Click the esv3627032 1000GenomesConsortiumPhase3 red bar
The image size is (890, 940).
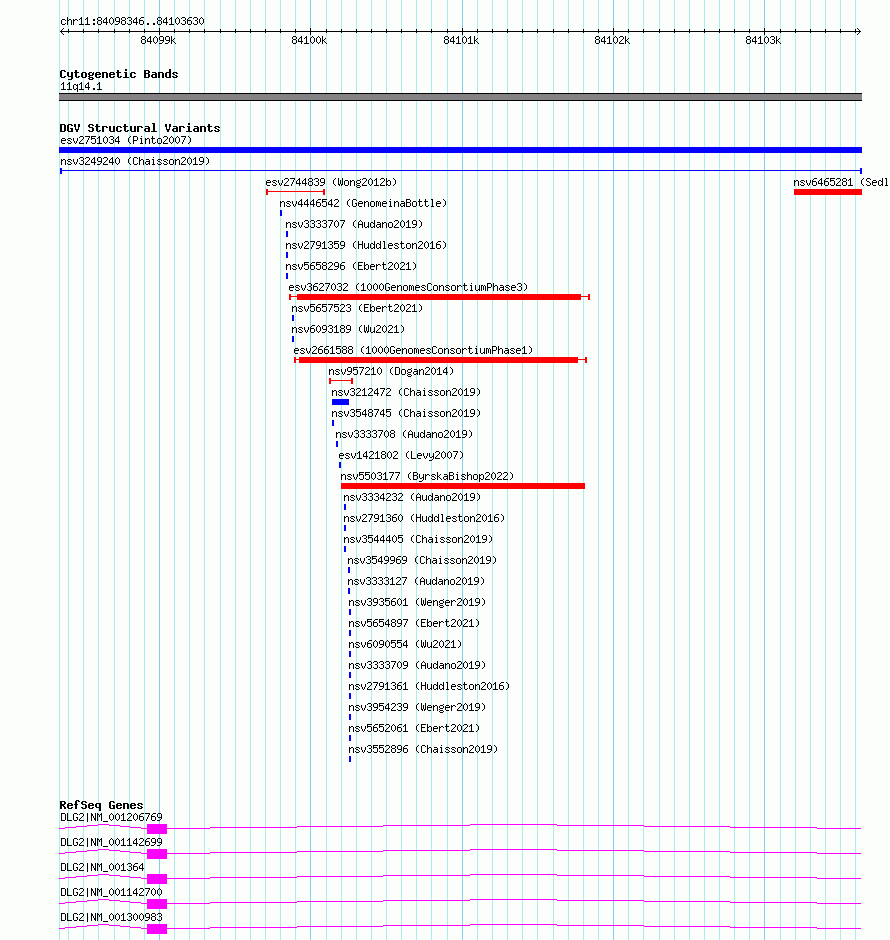click(x=439, y=297)
